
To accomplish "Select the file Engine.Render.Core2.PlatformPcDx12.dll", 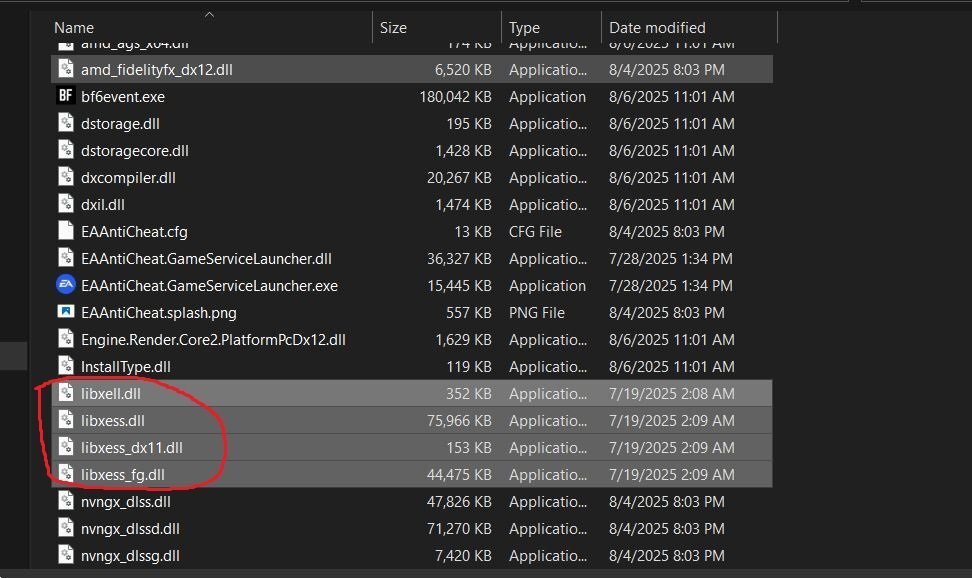I will 213,339.
